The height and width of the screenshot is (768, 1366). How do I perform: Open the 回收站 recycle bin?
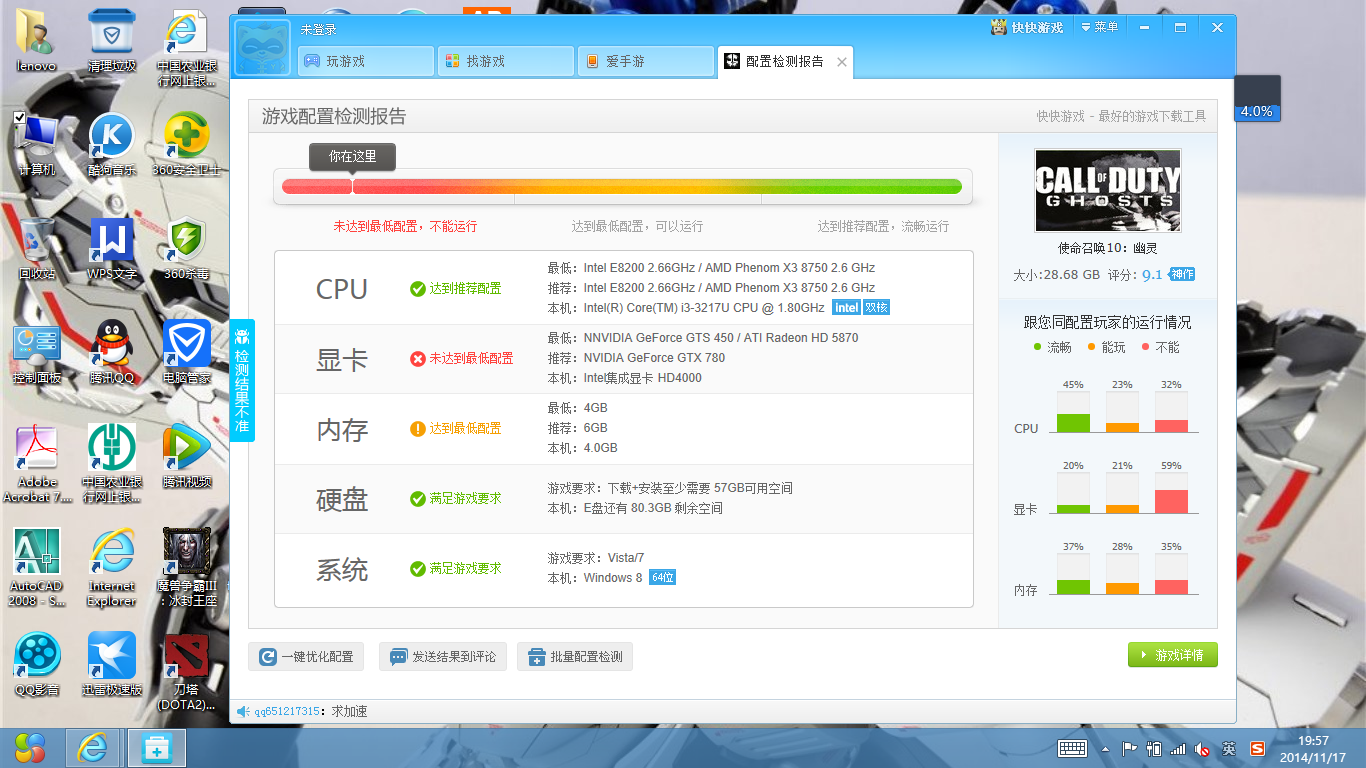coord(37,247)
